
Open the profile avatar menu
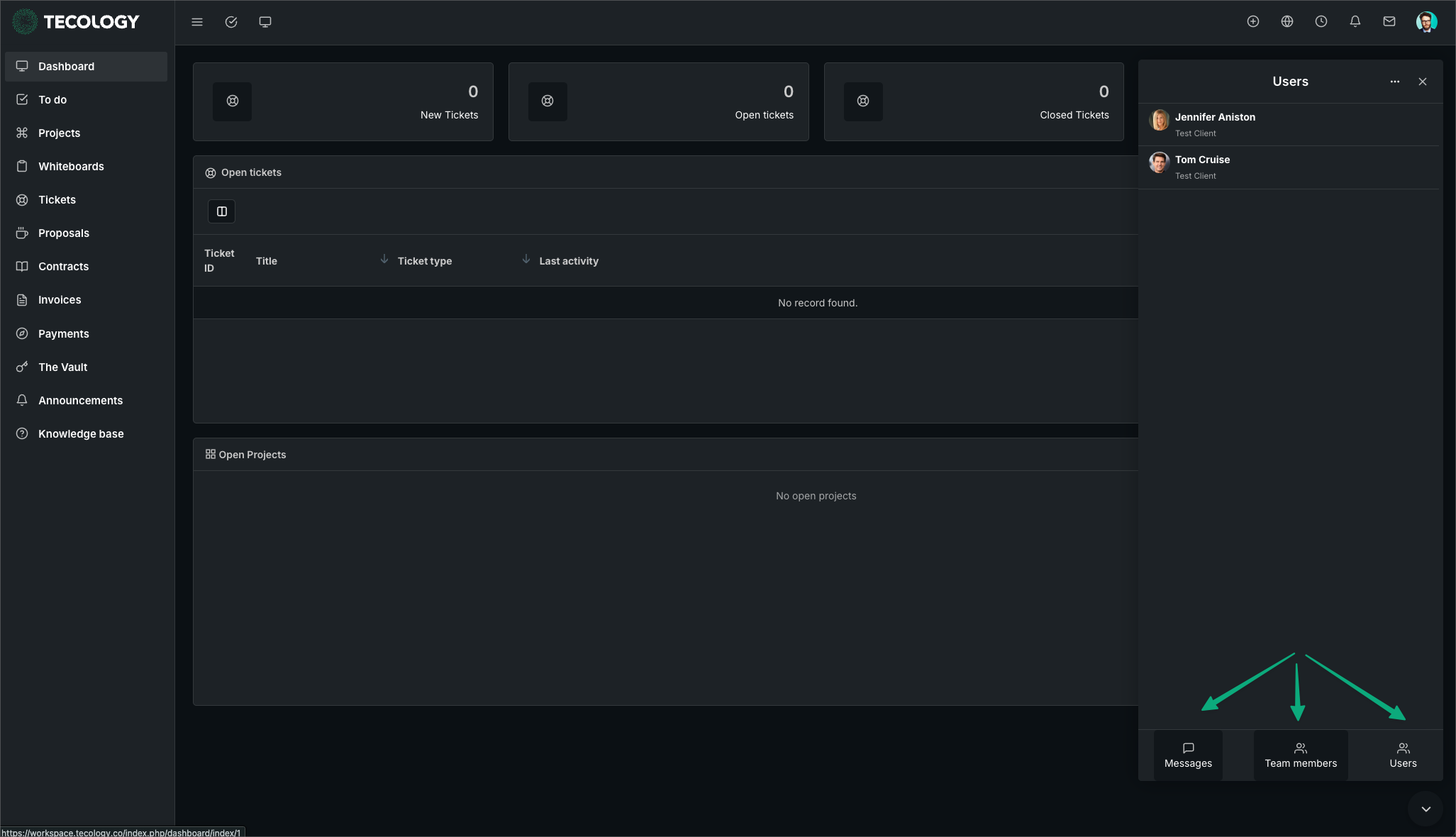tap(1426, 22)
